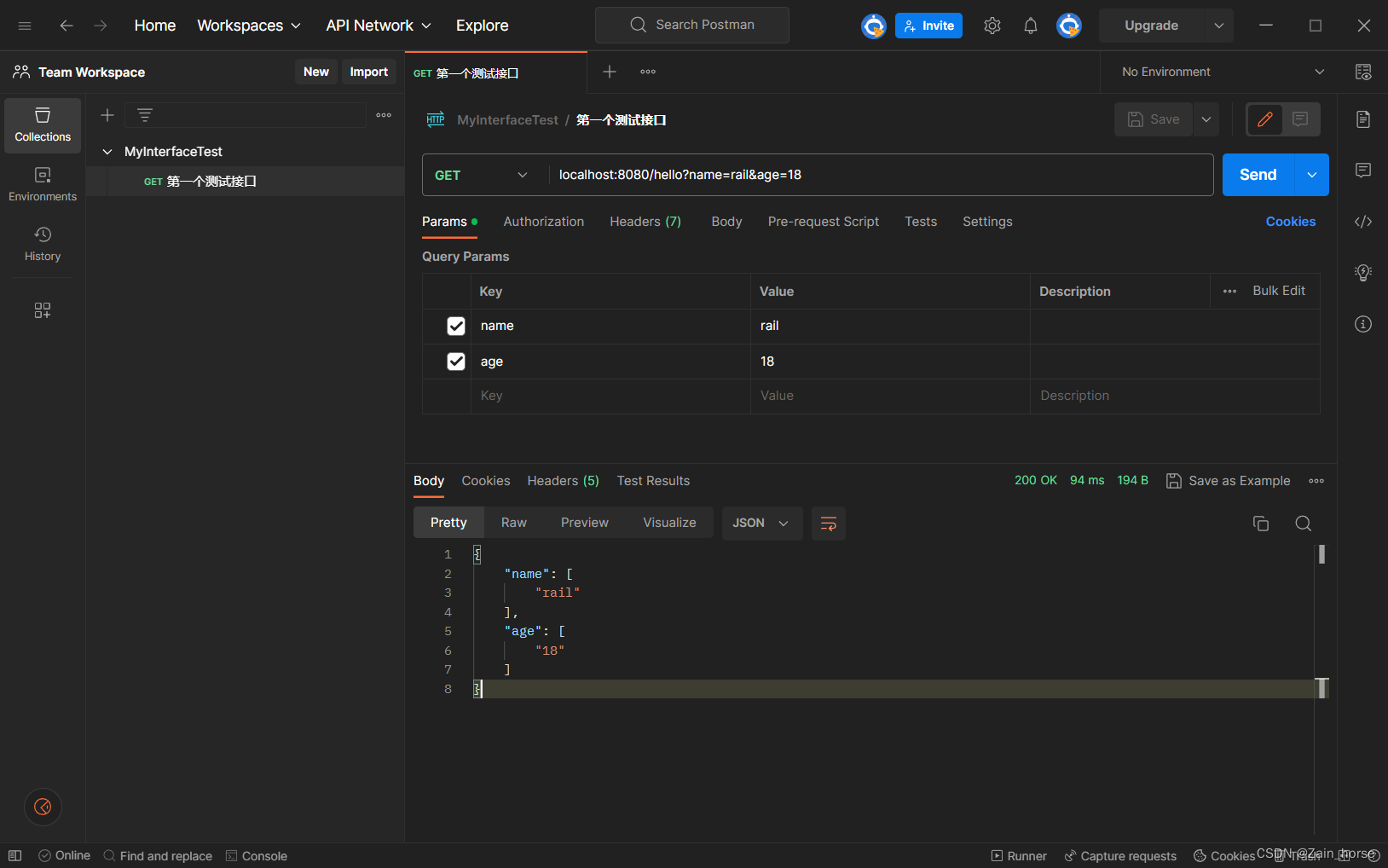Open response Headers (5) tab
The image size is (1388, 868).
click(564, 481)
